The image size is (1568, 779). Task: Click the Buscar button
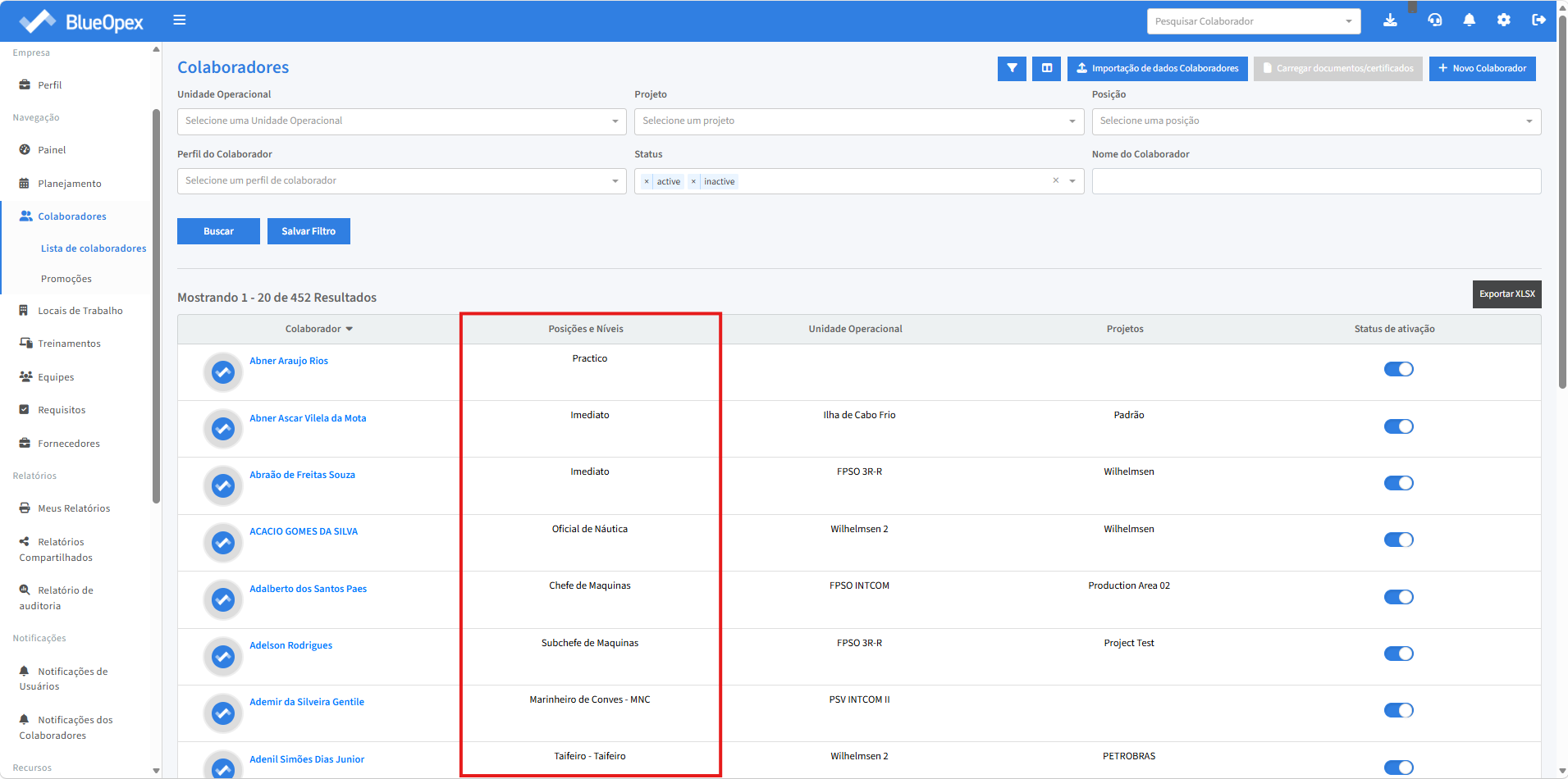point(218,231)
